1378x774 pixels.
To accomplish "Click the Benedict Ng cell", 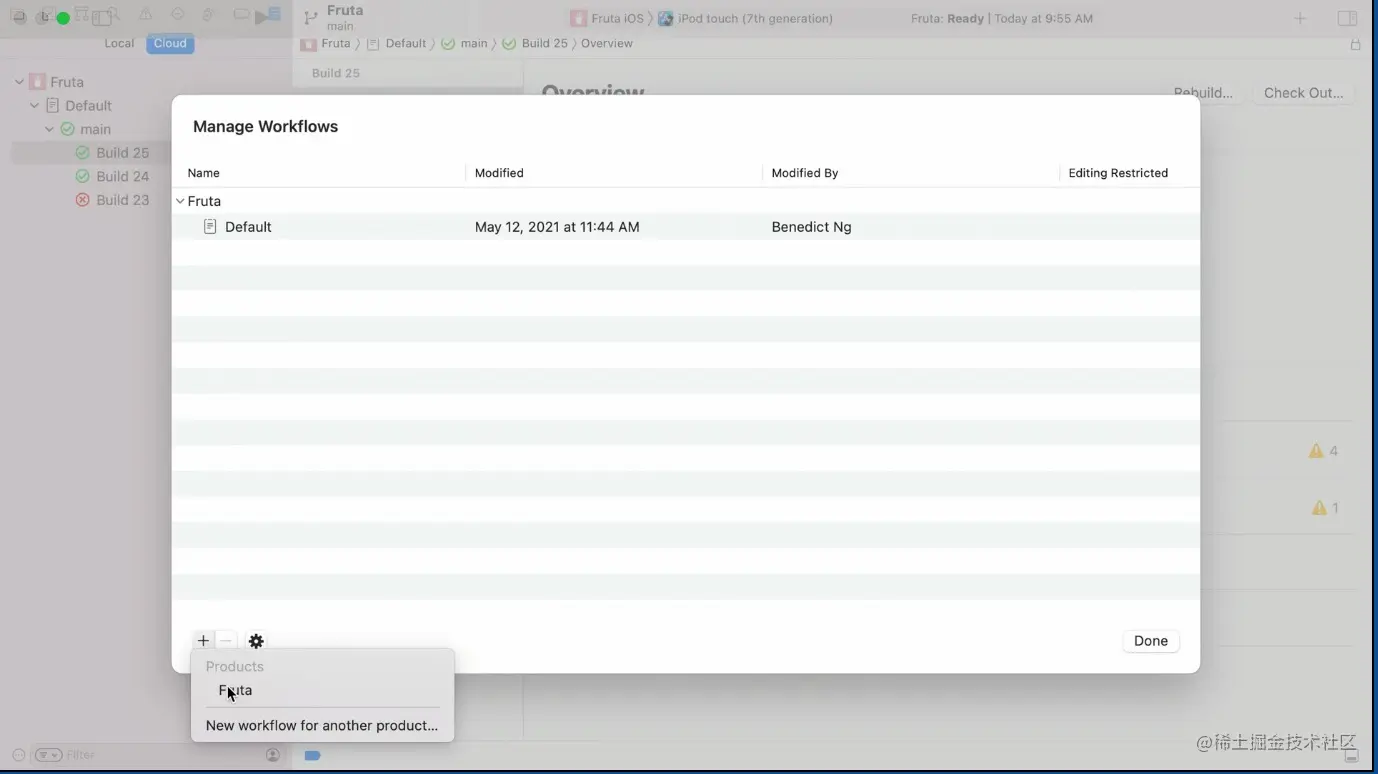I will (811, 227).
